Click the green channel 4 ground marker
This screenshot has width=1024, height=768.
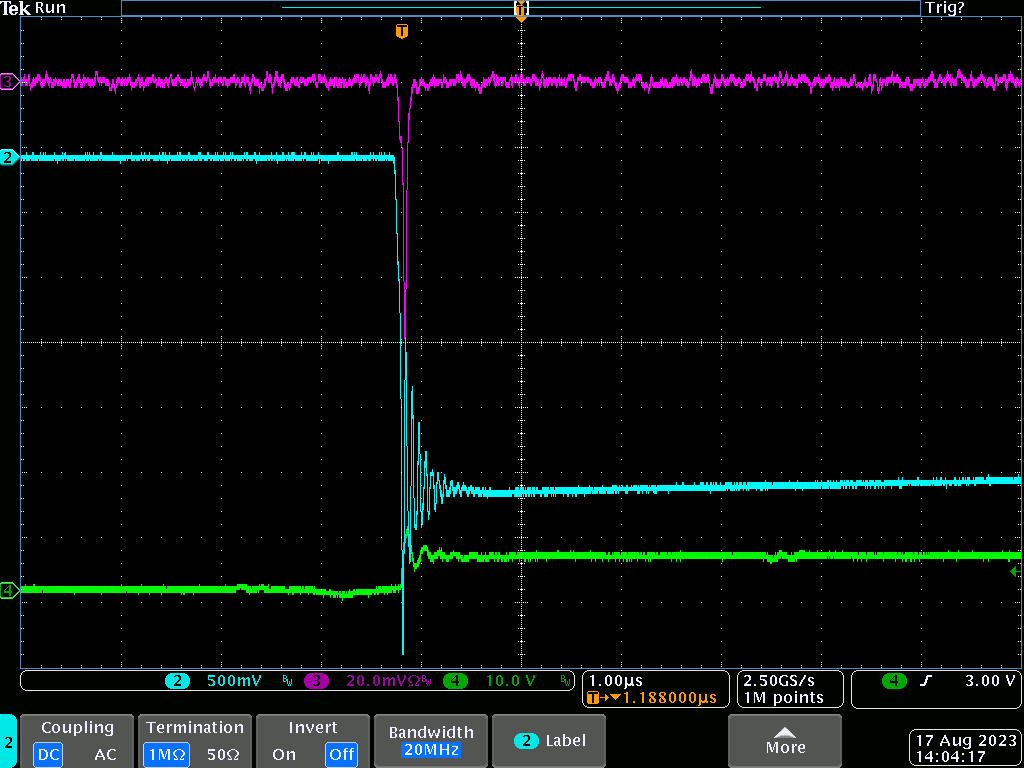coord(8,590)
